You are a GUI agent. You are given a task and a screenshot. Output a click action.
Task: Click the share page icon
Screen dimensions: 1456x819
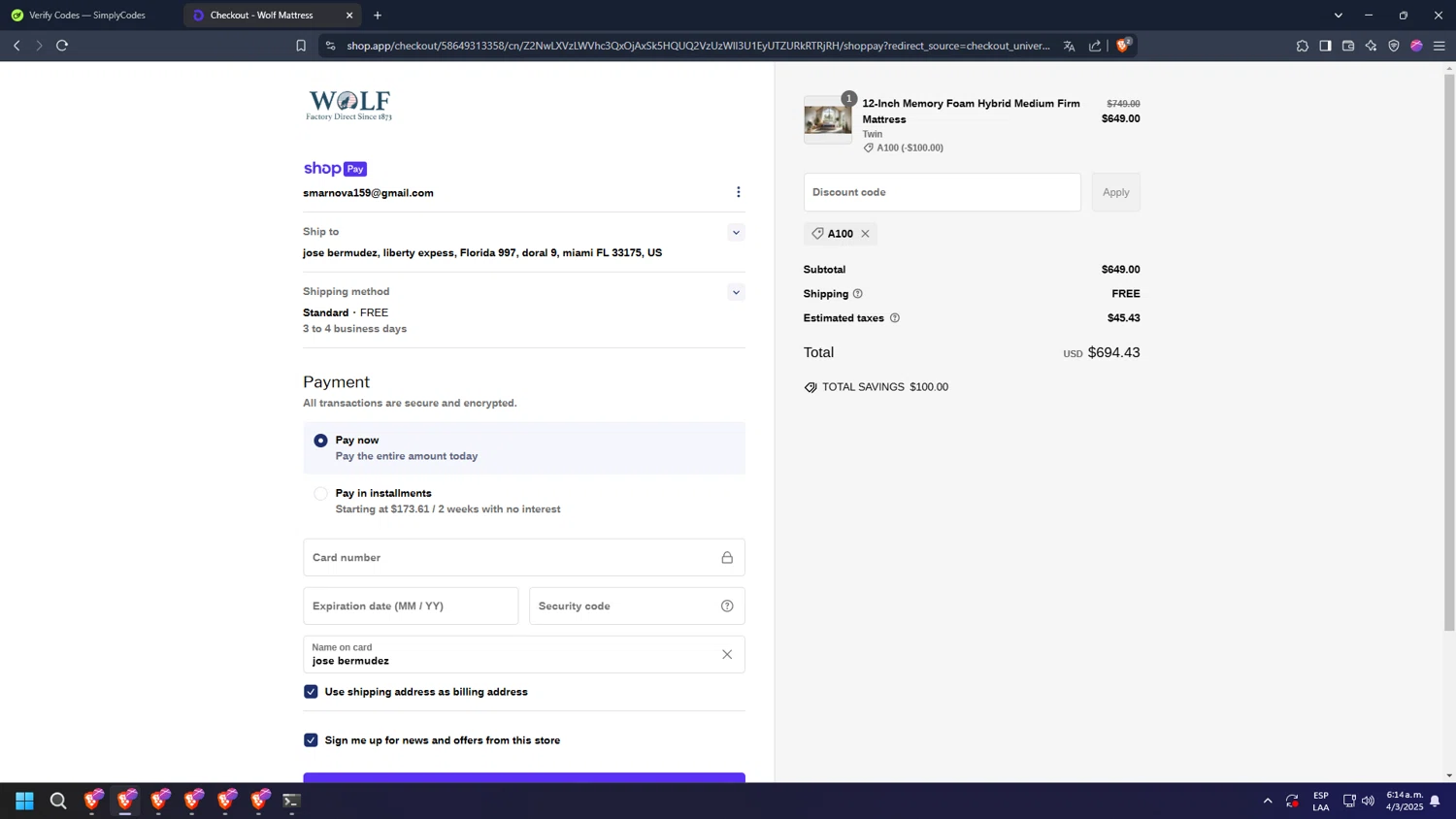pos(1095,46)
